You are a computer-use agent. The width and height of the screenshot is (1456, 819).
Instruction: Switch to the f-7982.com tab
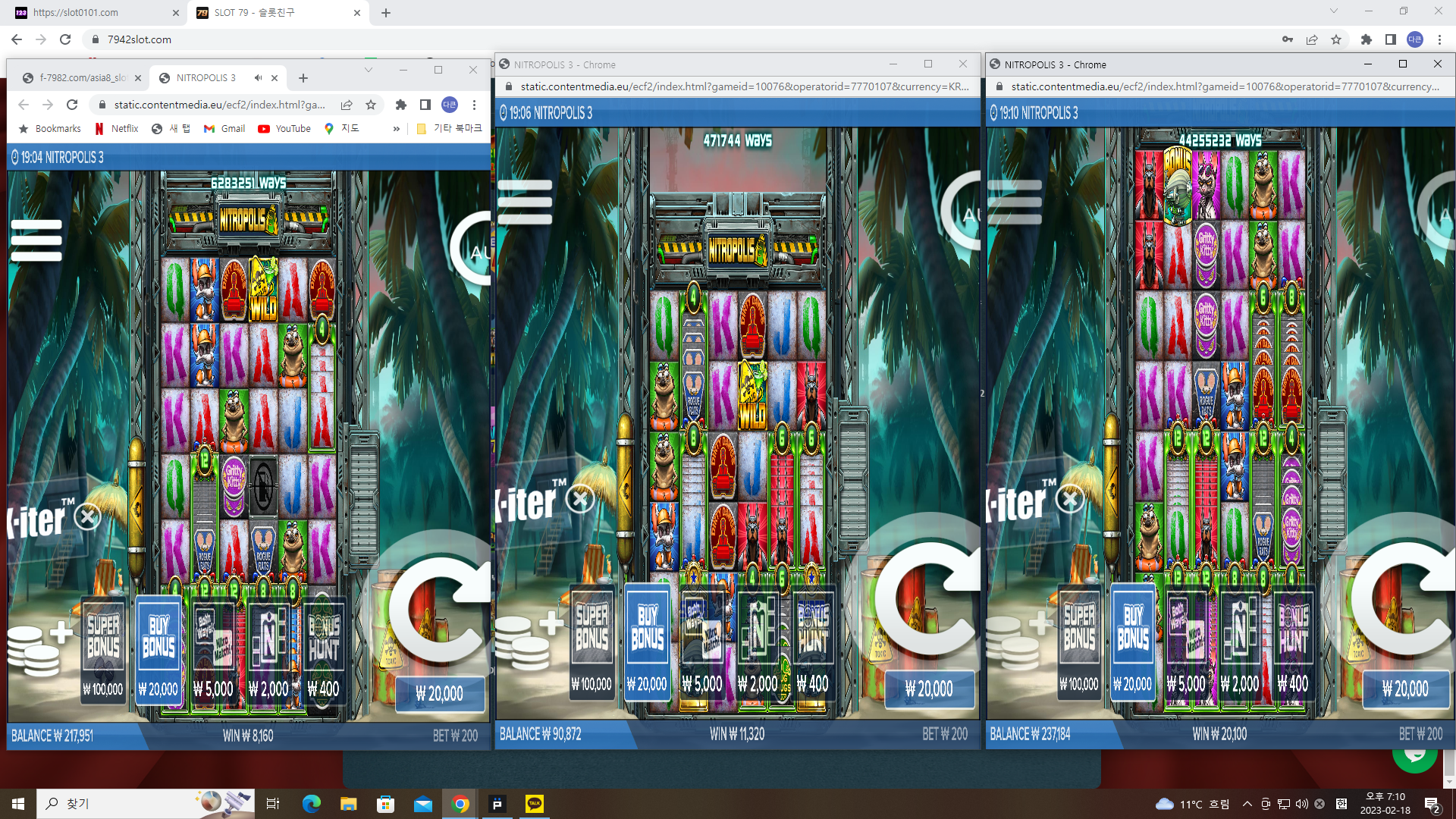point(82,77)
